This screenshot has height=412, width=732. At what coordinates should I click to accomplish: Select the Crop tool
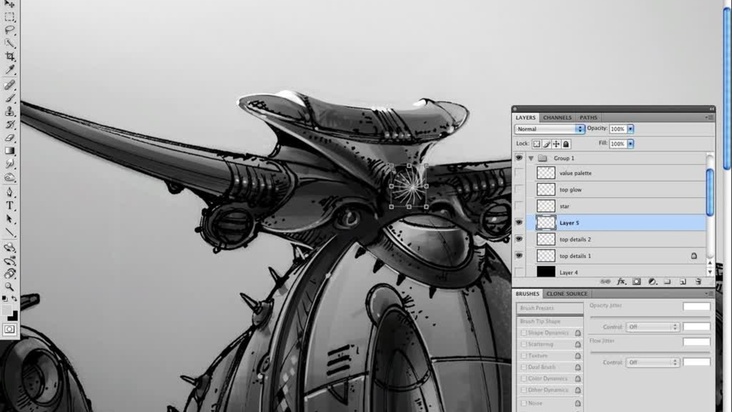click(x=9, y=56)
